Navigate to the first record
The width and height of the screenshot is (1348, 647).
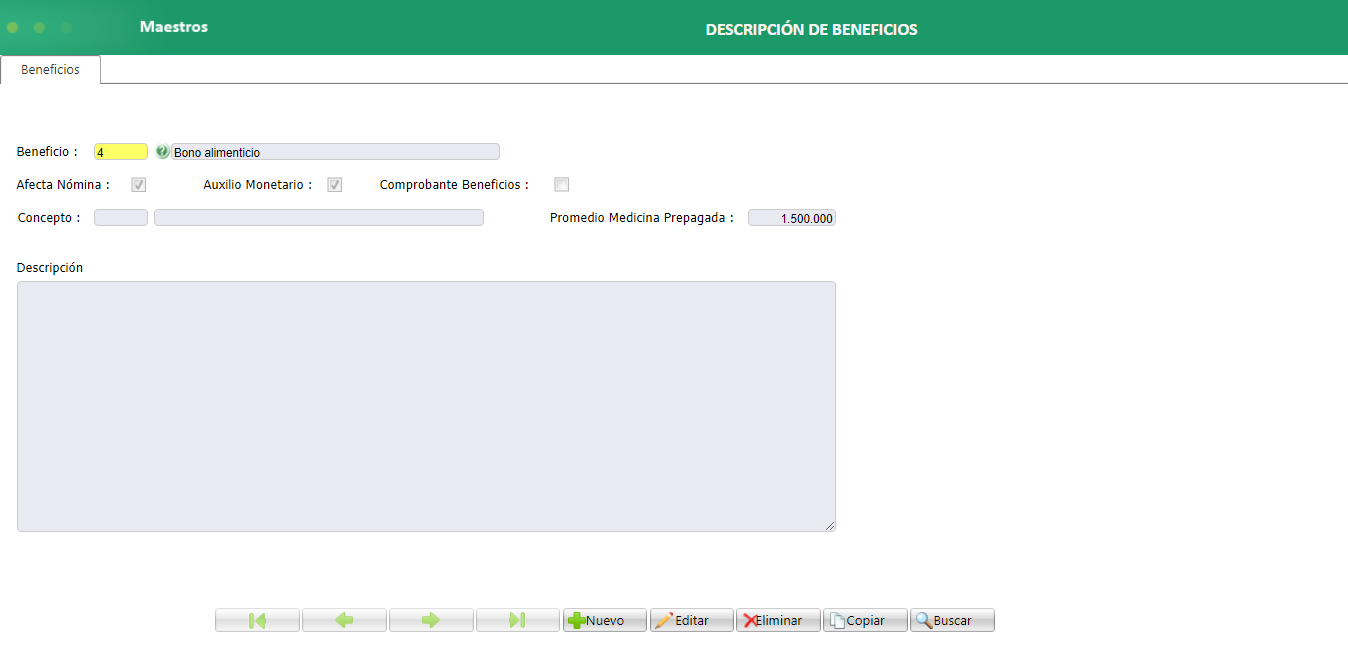point(256,620)
